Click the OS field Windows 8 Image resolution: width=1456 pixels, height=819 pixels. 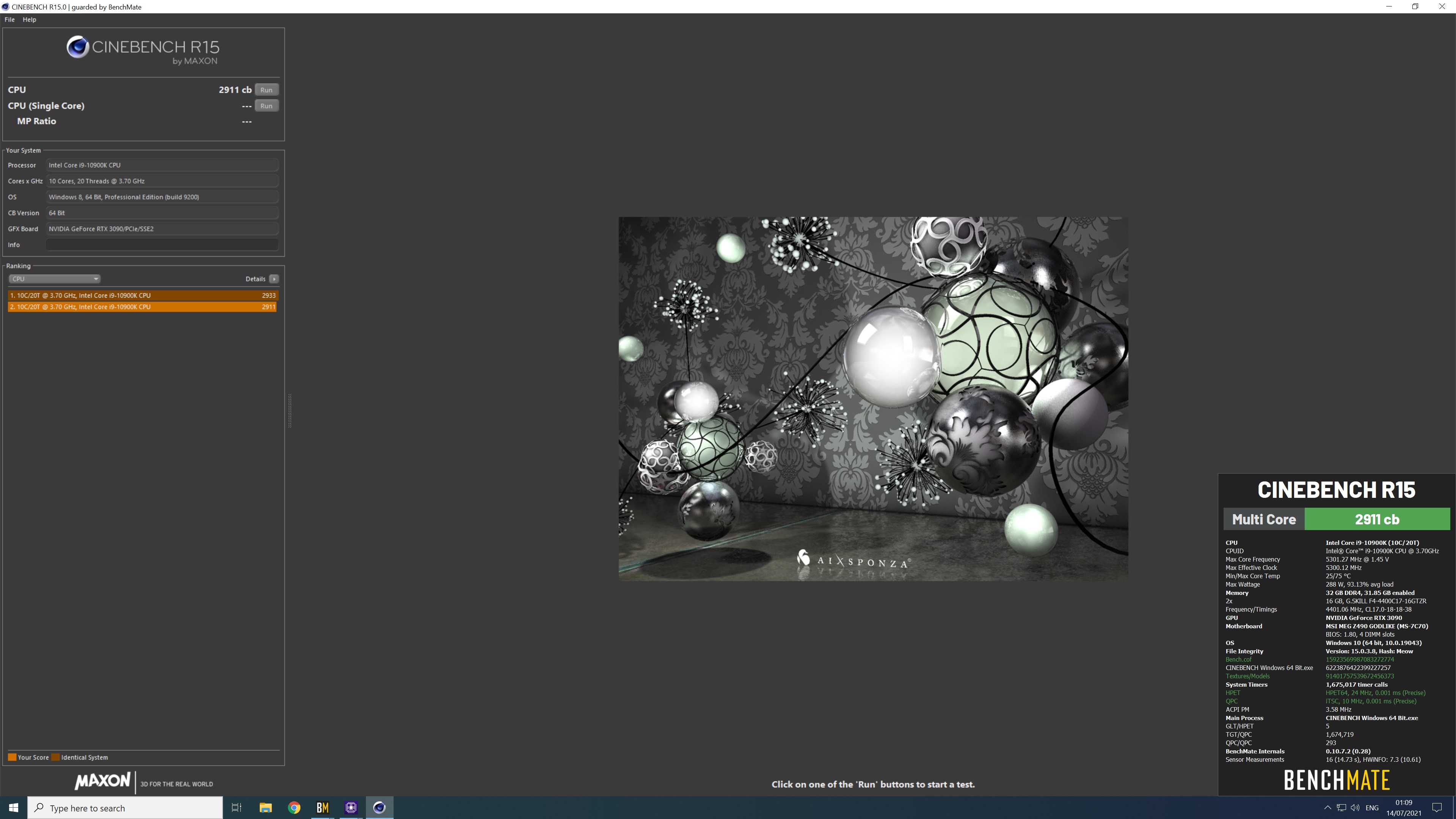pyautogui.click(x=162, y=197)
